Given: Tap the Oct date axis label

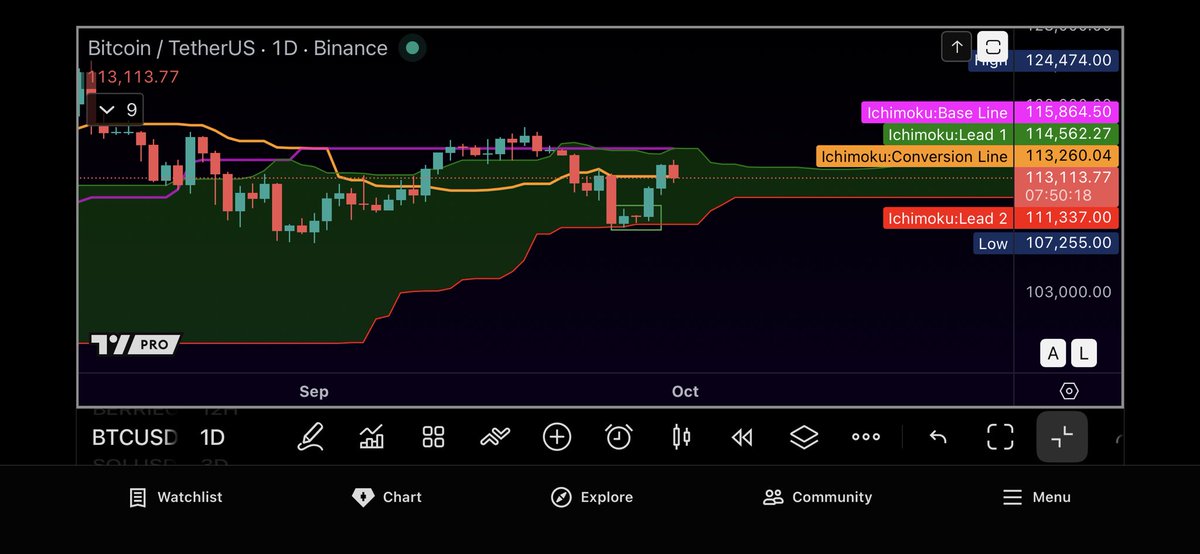Looking at the screenshot, I should click(685, 392).
